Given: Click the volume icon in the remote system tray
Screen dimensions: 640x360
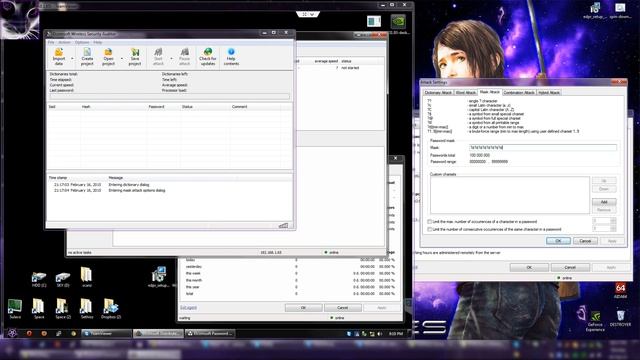Looking at the screenshot, I should (380, 333).
